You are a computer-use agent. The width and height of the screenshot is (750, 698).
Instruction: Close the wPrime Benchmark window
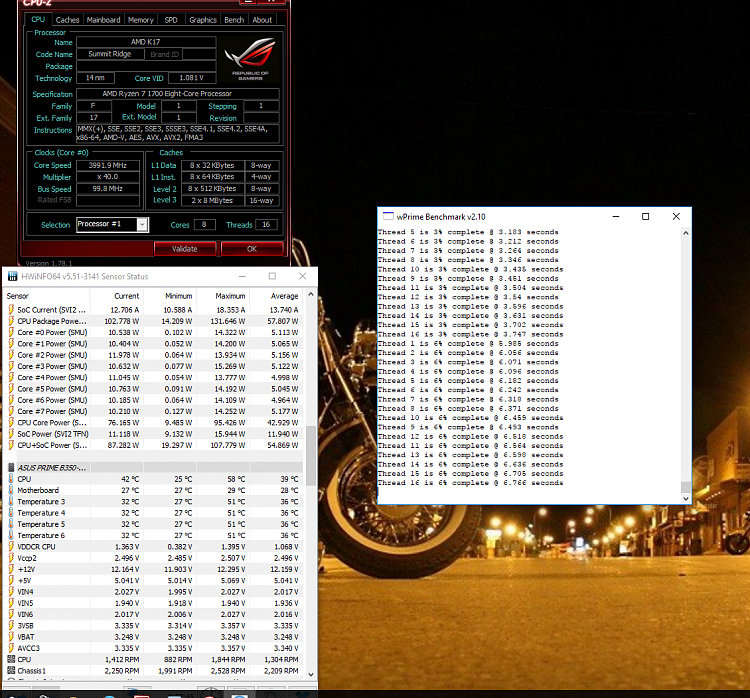[x=676, y=217]
